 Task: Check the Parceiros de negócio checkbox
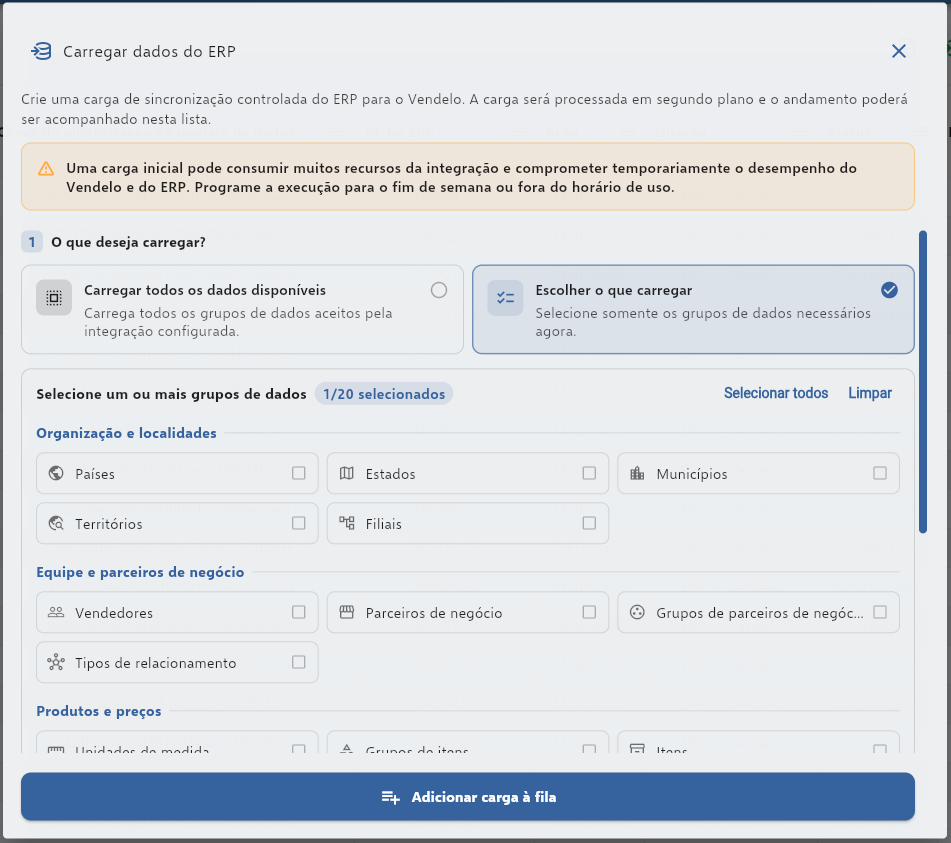click(x=589, y=612)
